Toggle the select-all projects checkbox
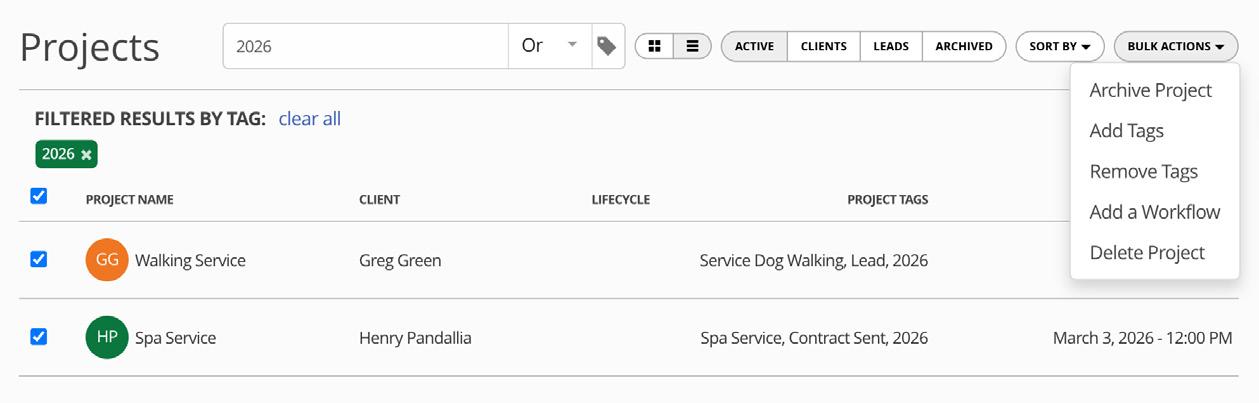1259x403 pixels. [39, 196]
